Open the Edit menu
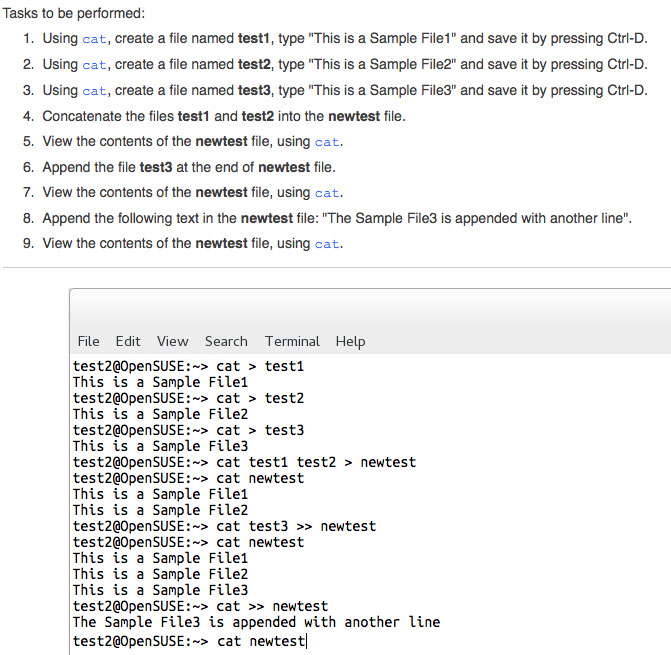Screen dimensions: 671x655 click(x=128, y=341)
